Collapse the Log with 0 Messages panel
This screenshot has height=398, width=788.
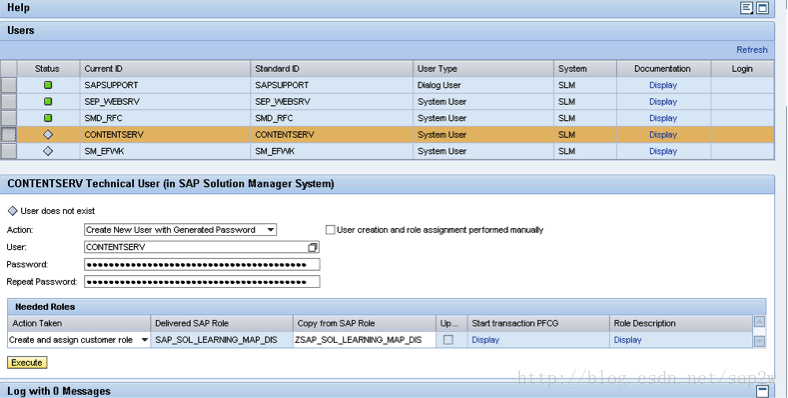pyautogui.click(x=762, y=391)
